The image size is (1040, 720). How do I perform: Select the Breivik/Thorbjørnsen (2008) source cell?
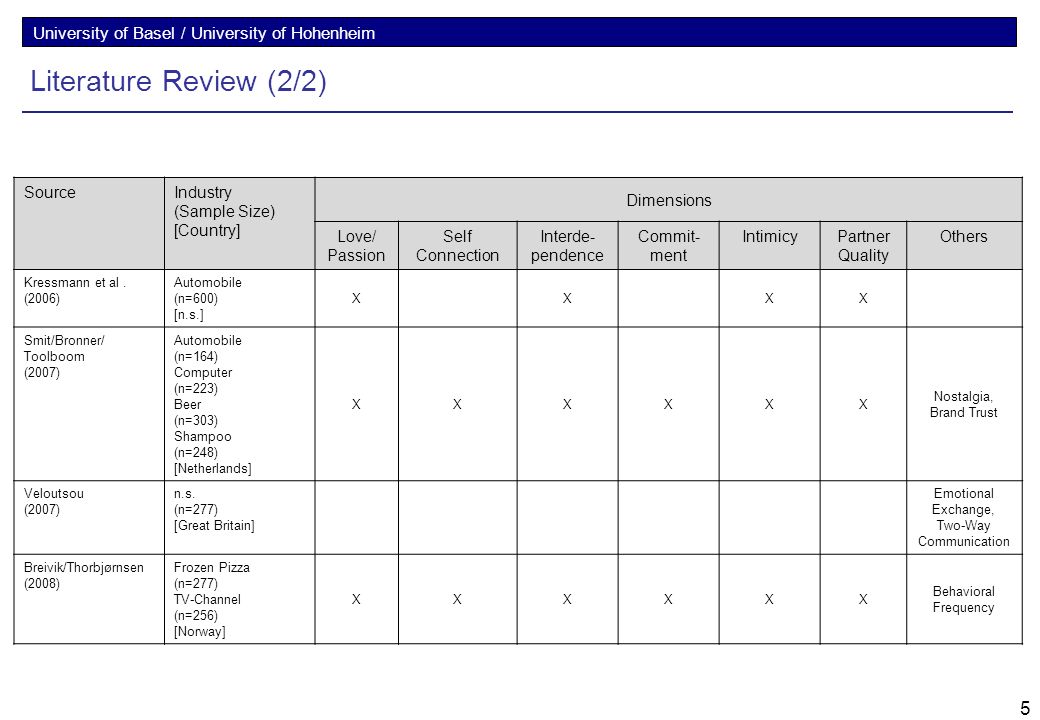(x=89, y=599)
